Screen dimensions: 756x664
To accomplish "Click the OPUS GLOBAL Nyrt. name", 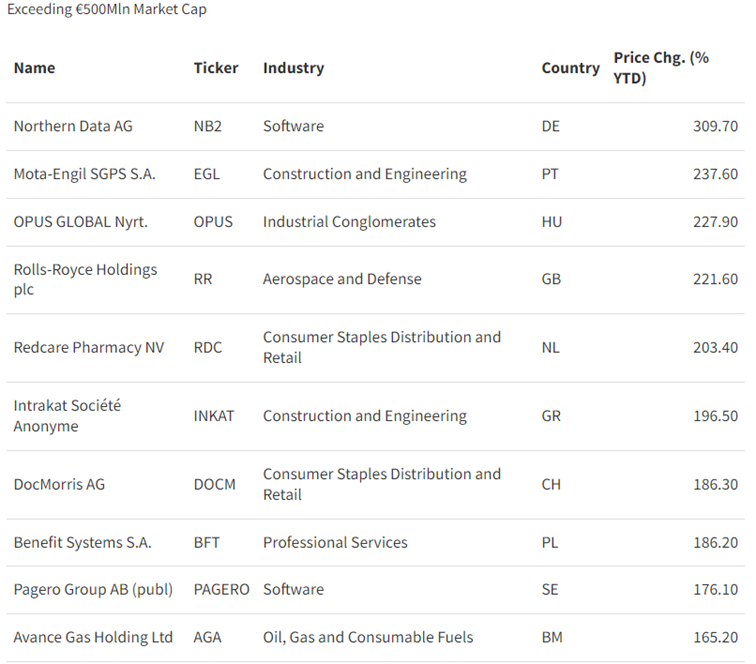I will (80, 222).
